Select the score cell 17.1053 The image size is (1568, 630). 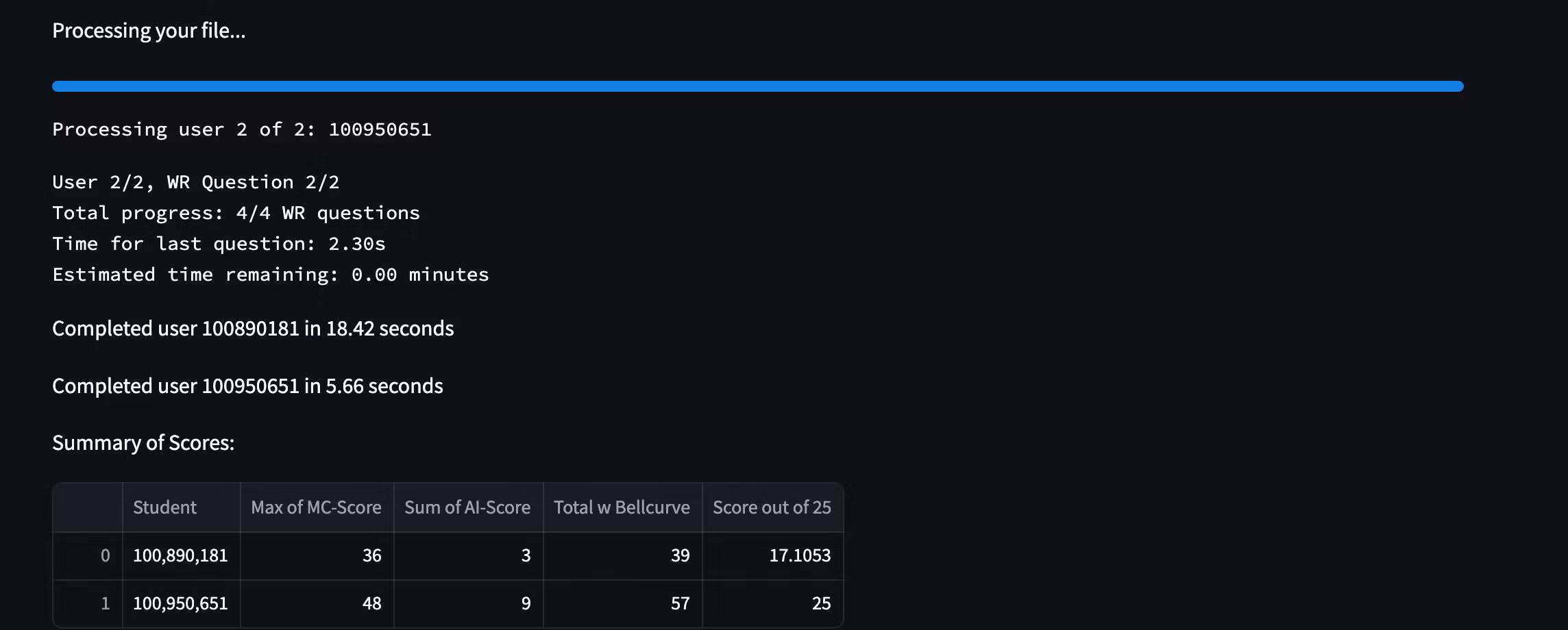[772, 555]
